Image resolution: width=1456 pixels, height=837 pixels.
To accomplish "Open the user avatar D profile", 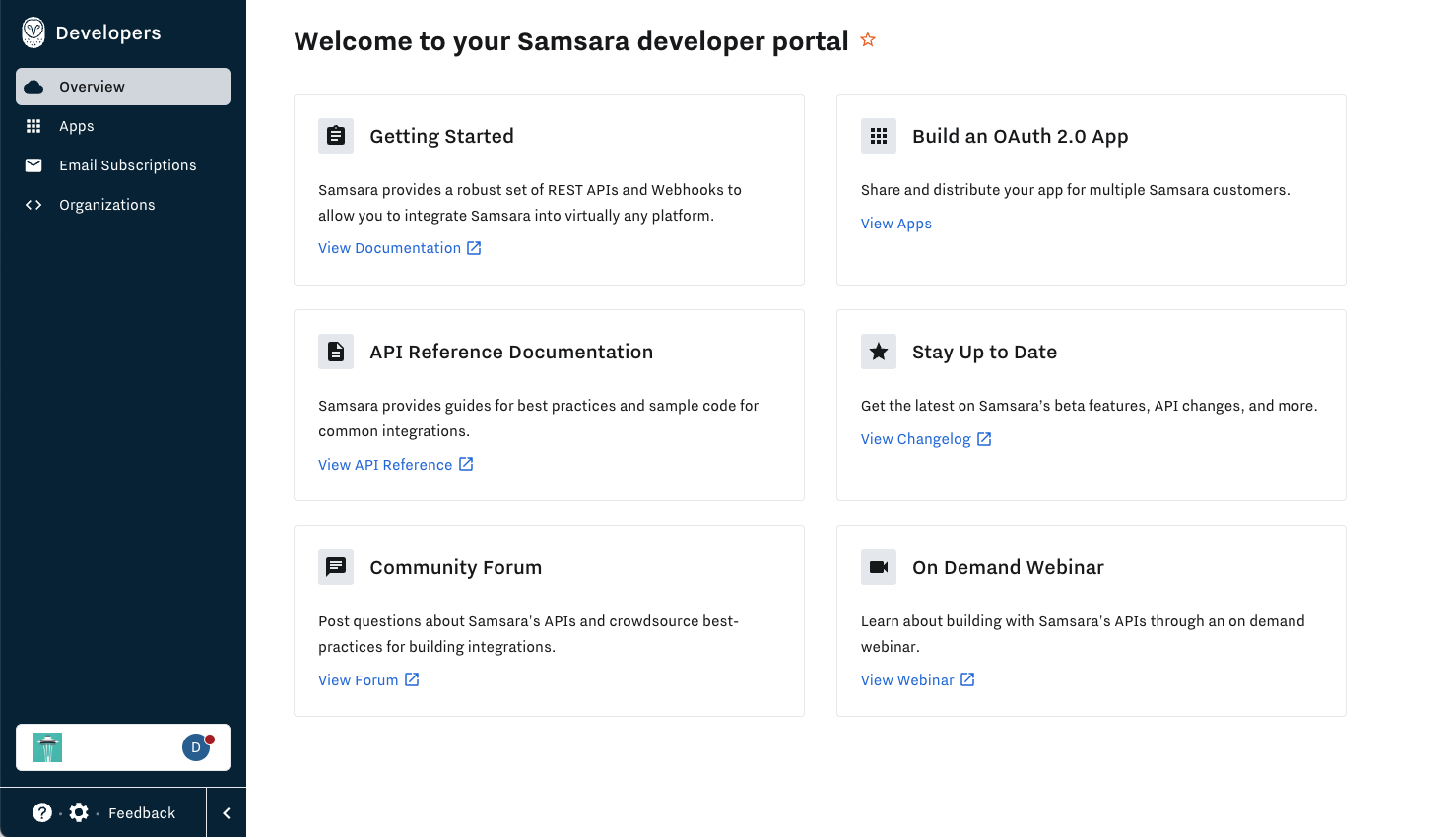I will coord(196,747).
